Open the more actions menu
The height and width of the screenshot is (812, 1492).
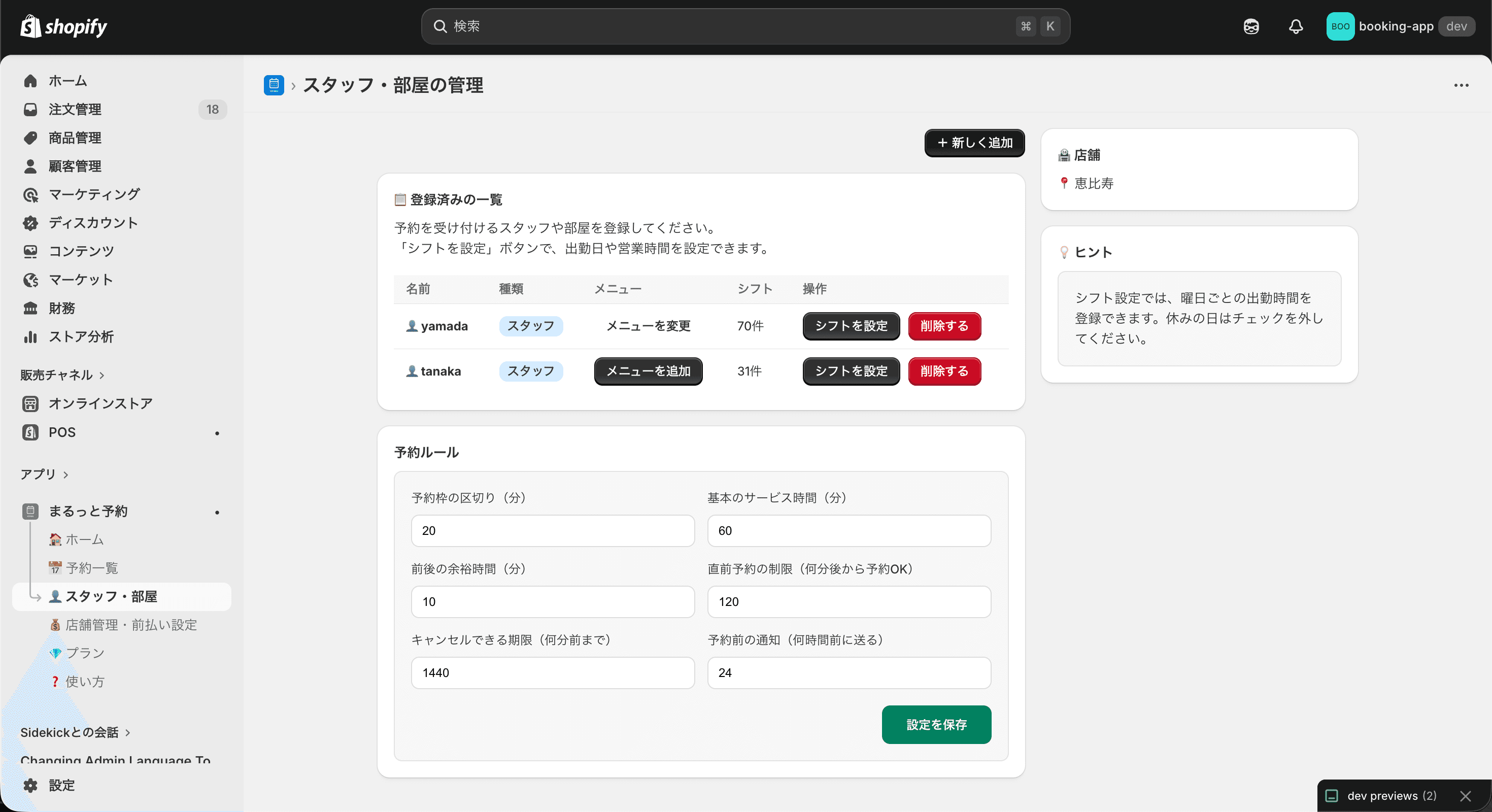point(1462,85)
